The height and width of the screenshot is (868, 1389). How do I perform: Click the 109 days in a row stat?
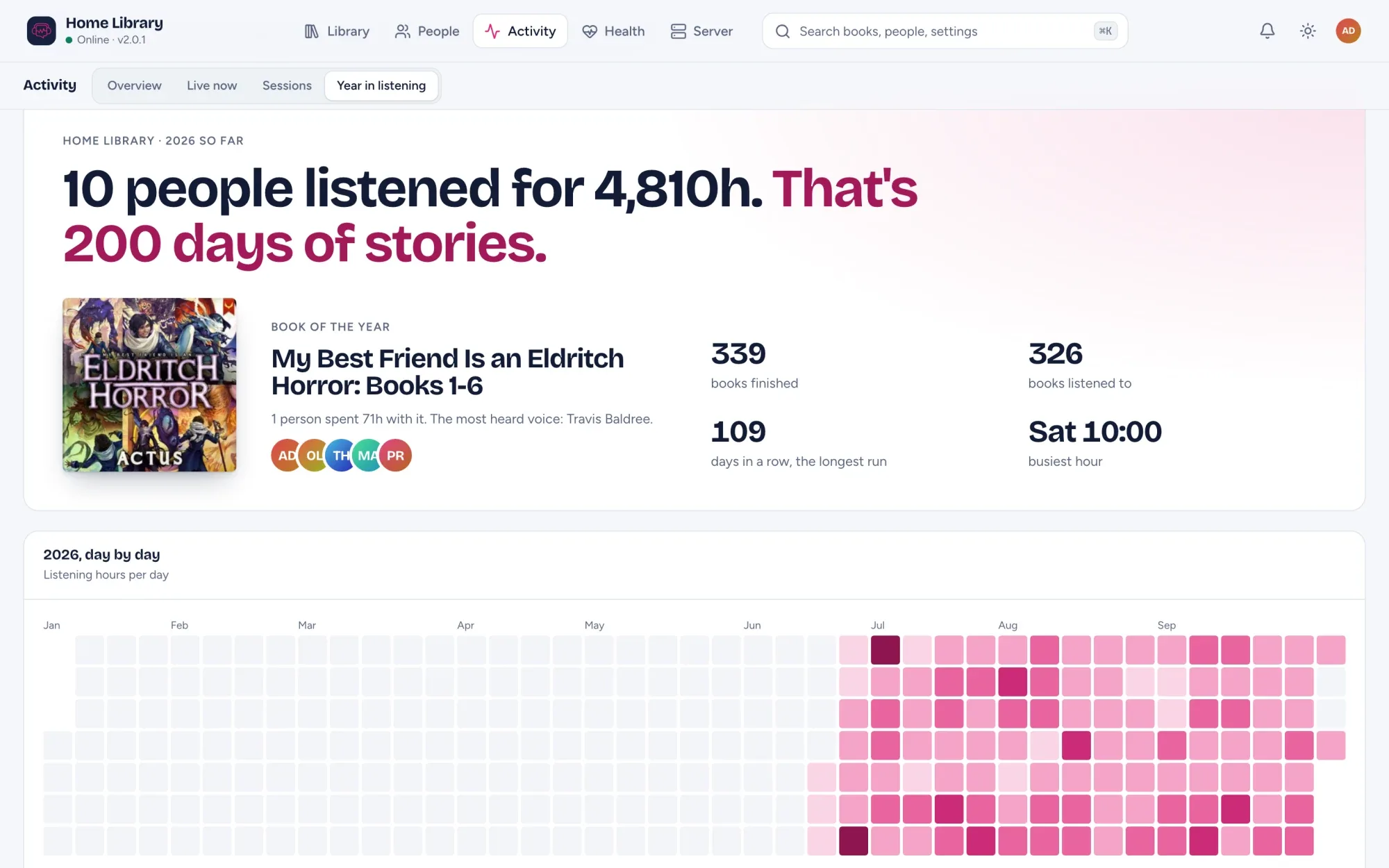click(x=799, y=443)
